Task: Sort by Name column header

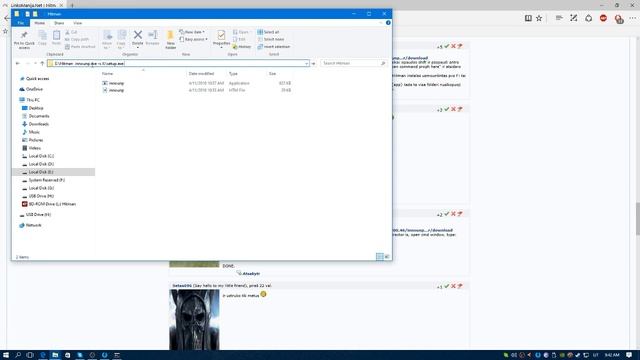Action: [x=107, y=74]
